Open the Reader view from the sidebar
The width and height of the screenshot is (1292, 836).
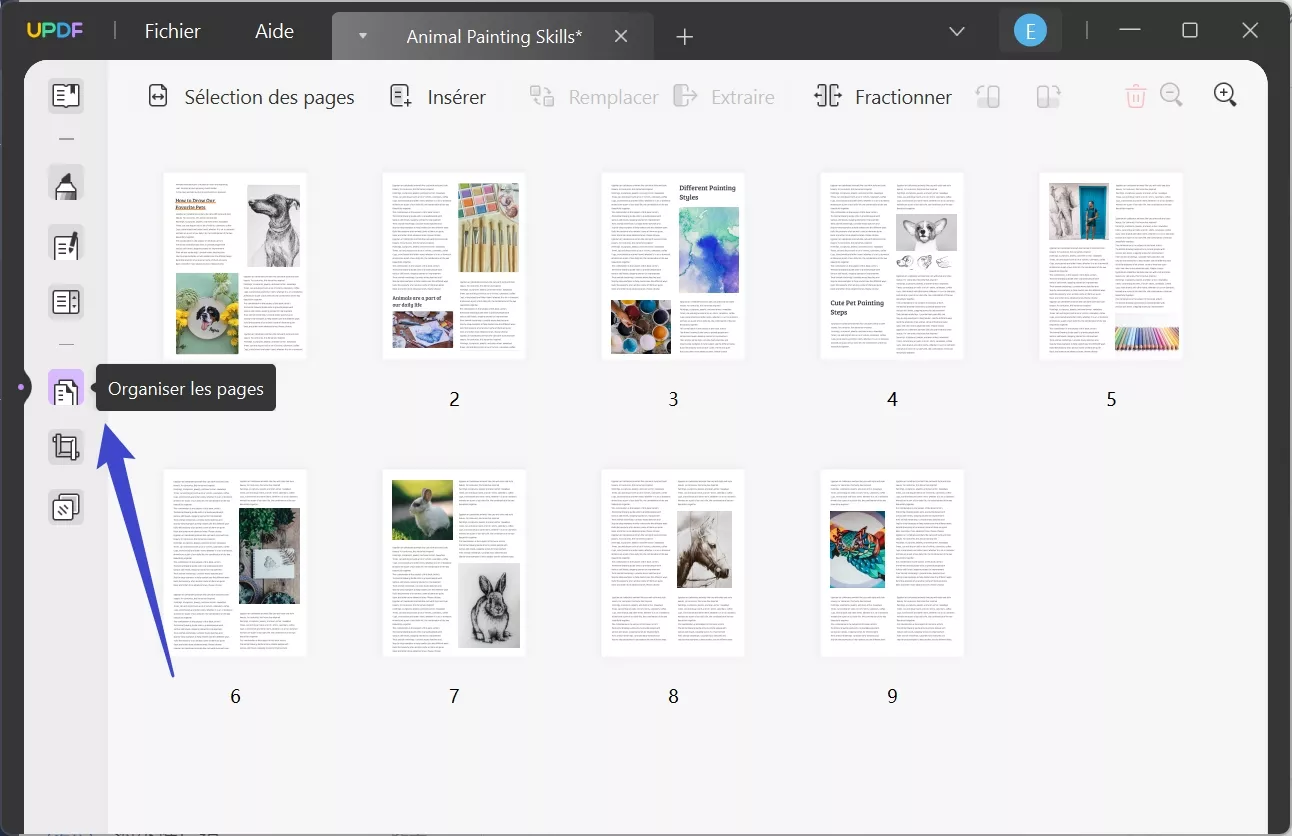[66, 95]
